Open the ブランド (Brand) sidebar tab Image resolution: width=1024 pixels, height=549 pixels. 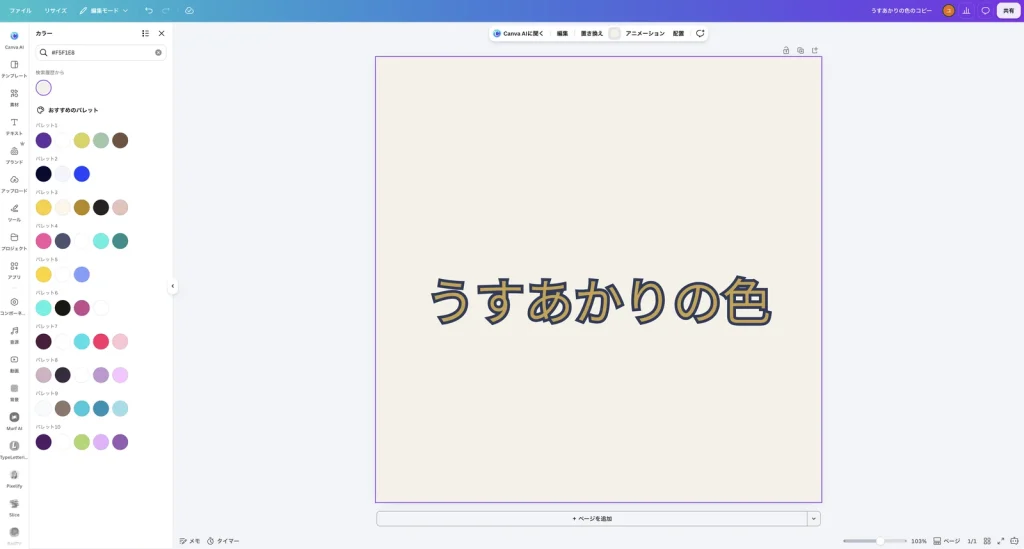14,154
